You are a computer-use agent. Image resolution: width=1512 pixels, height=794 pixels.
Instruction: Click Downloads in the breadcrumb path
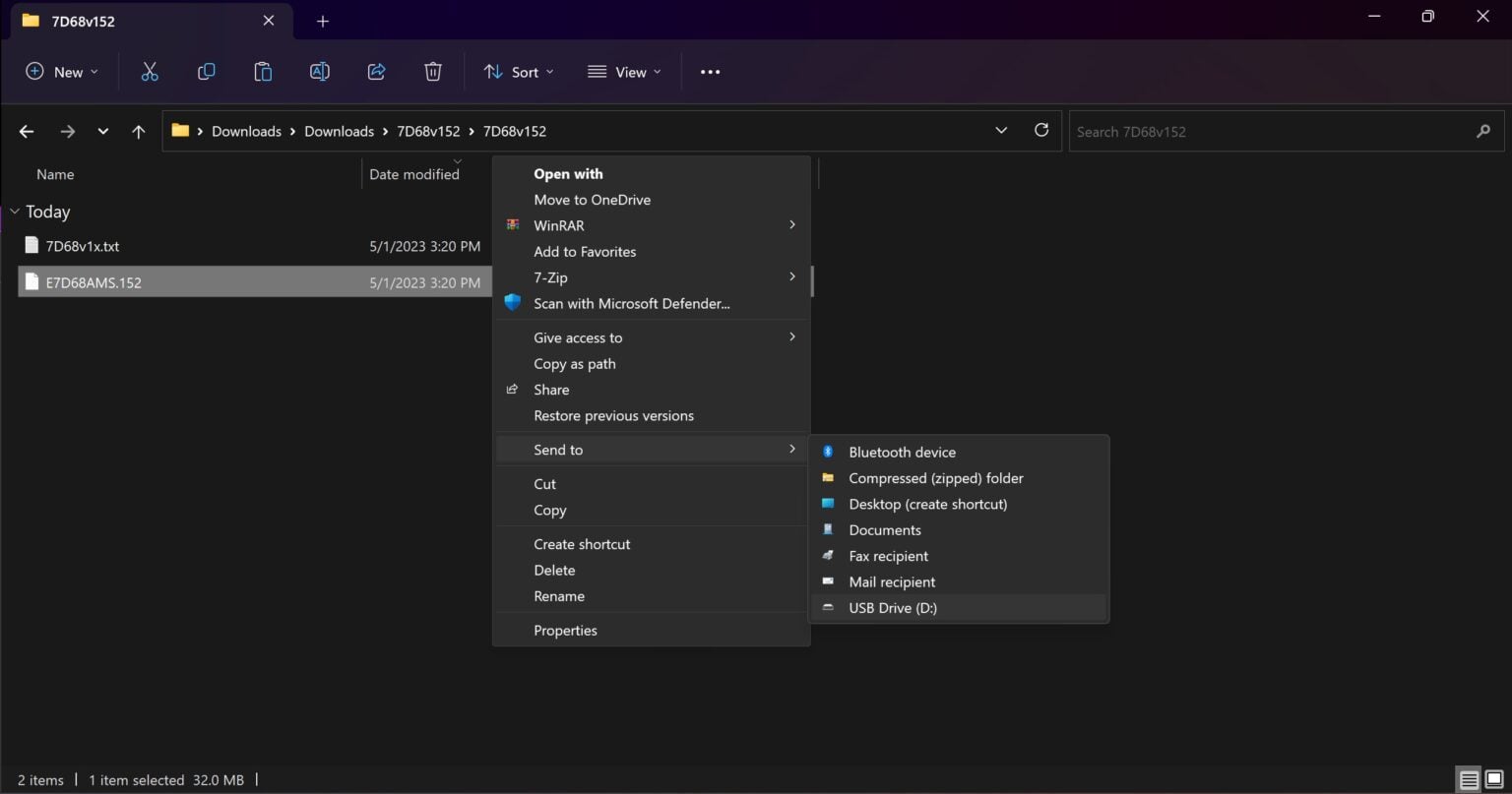pos(246,132)
